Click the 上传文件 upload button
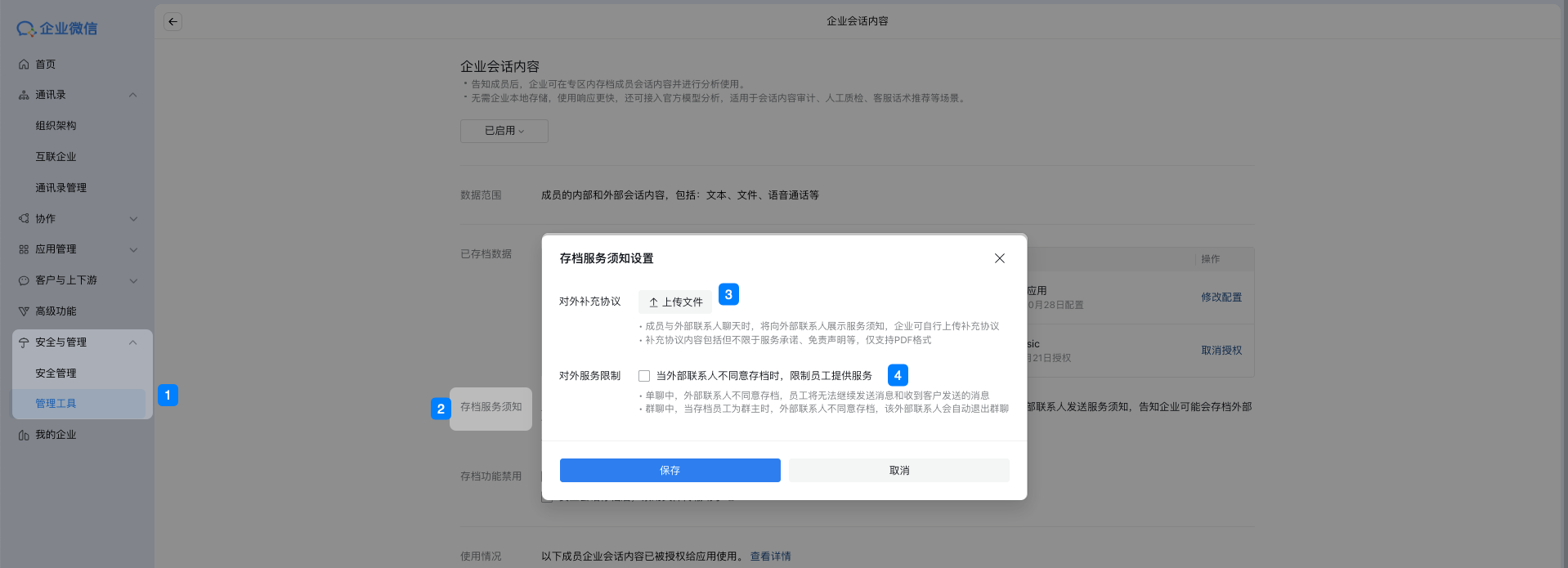This screenshot has width=1568, height=568. click(x=675, y=302)
